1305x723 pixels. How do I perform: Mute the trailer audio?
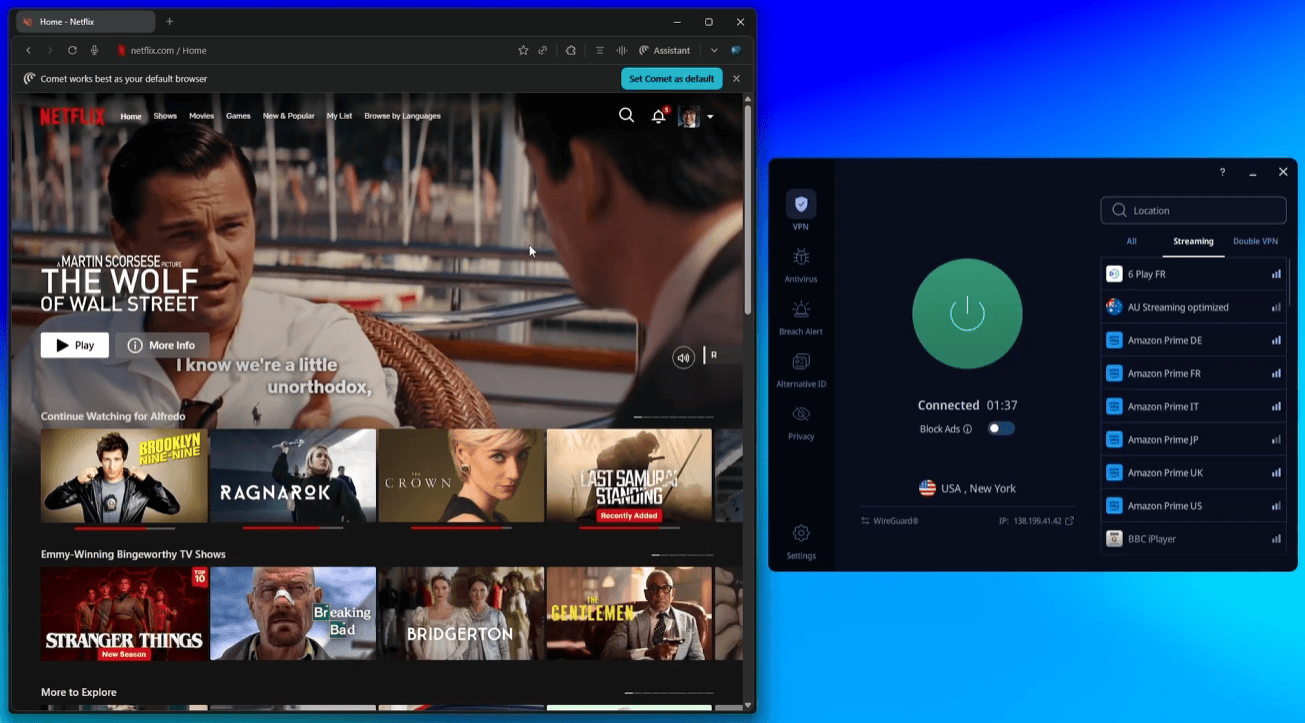coord(683,358)
